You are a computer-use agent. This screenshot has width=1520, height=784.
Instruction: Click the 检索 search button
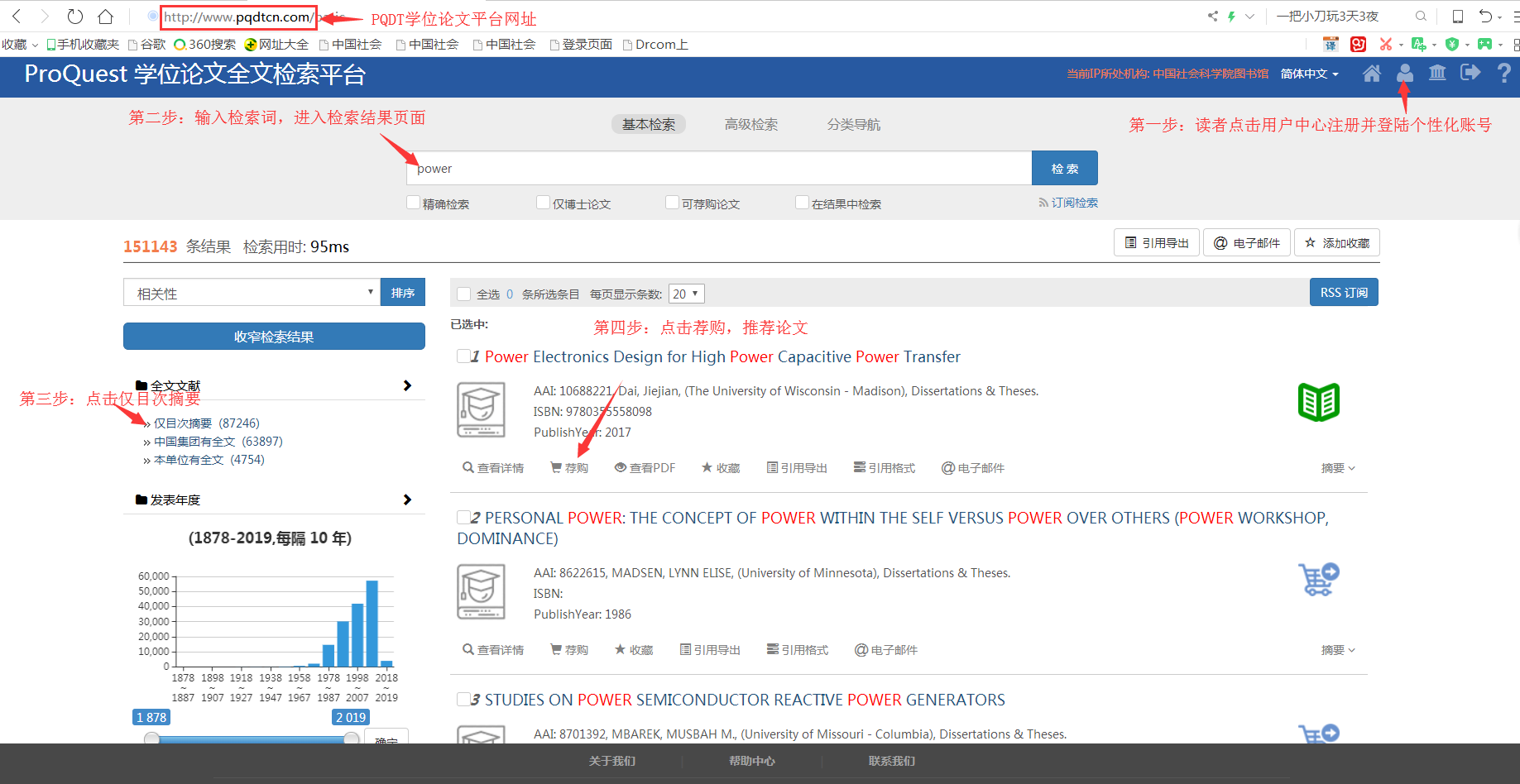click(x=1064, y=169)
